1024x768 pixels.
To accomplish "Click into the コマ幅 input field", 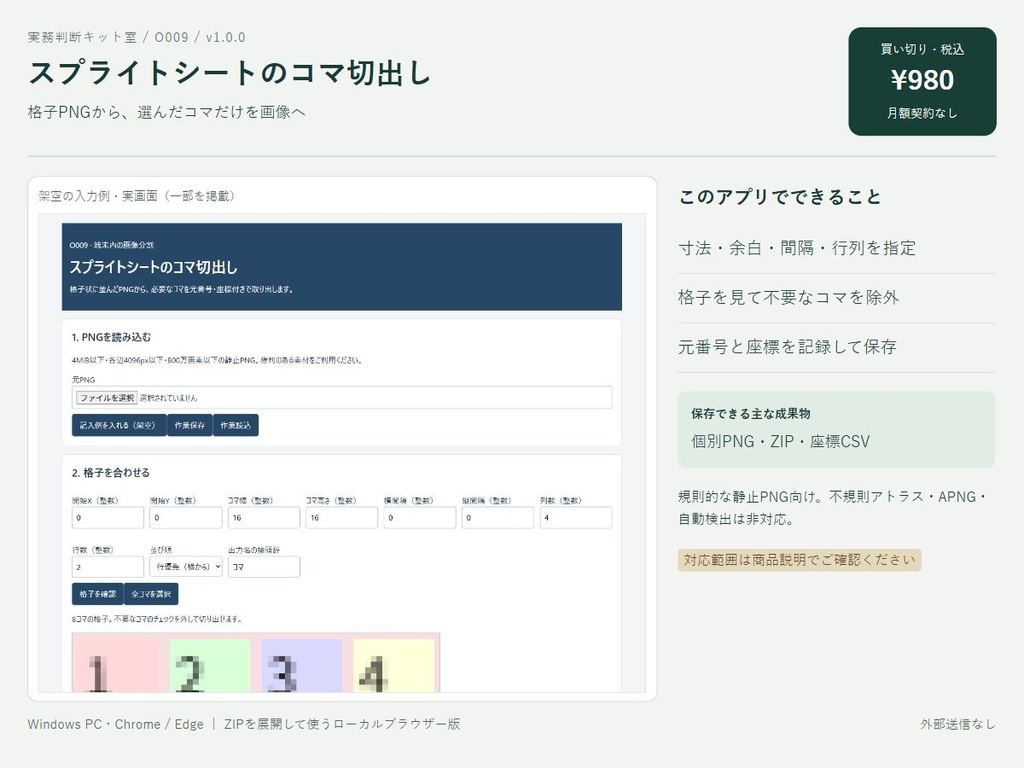I will tap(264, 517).
